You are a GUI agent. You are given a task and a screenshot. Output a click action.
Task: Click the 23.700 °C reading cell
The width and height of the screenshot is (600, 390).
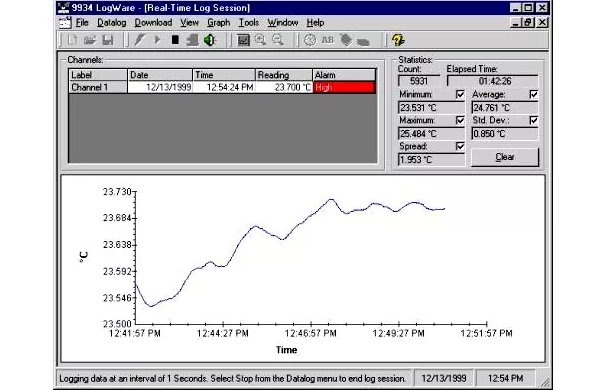point(284,87)
